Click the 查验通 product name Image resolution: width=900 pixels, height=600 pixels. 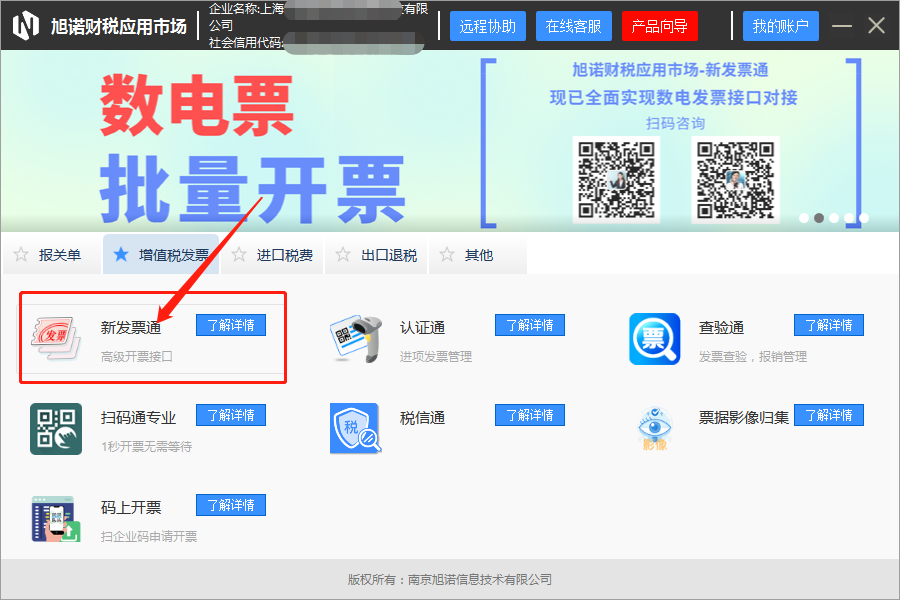[721, 327]
